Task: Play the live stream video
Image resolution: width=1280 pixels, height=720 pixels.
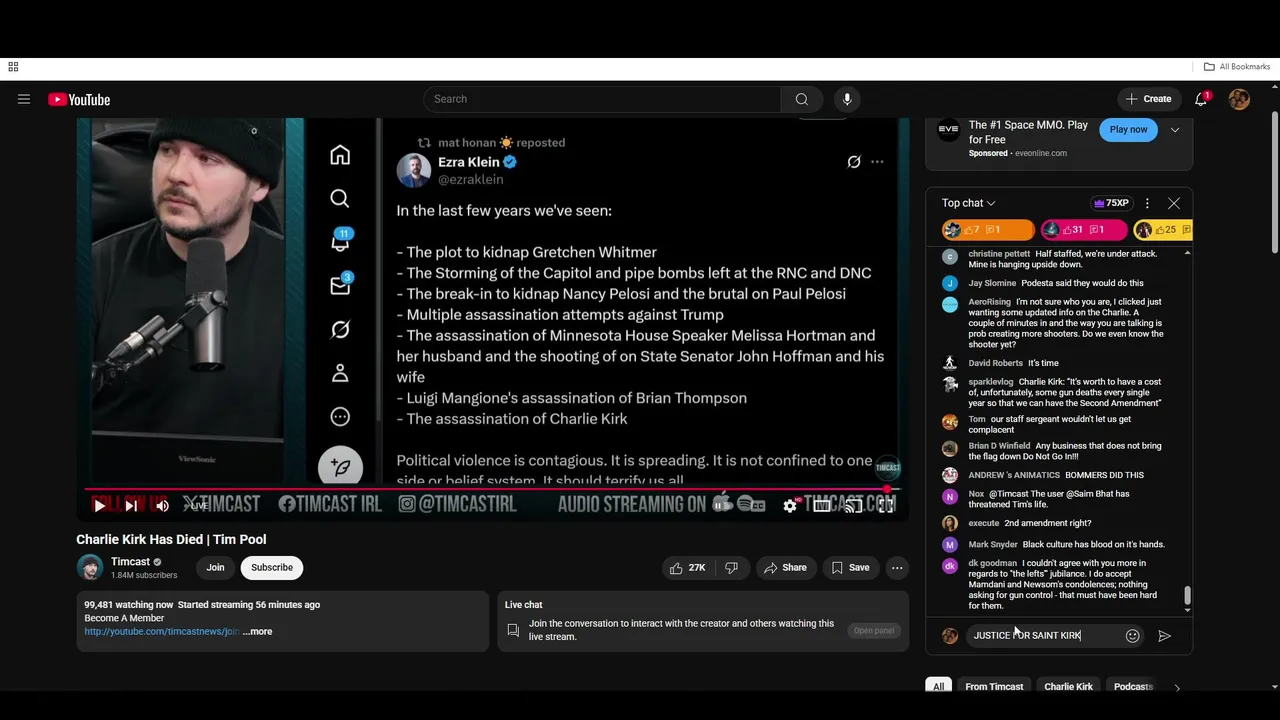Action: coord(99,506)
